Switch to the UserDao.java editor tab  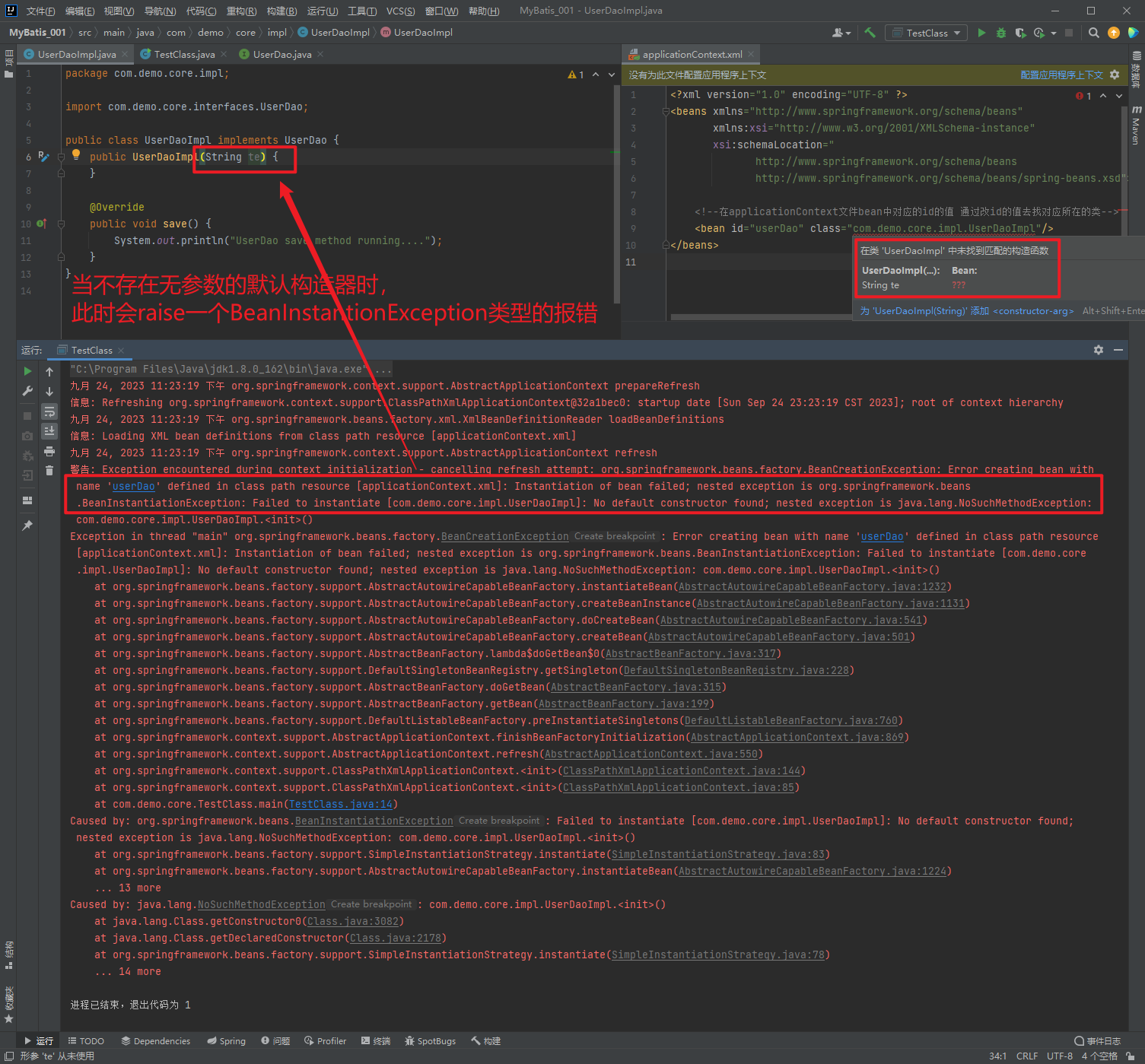(282, 54)
